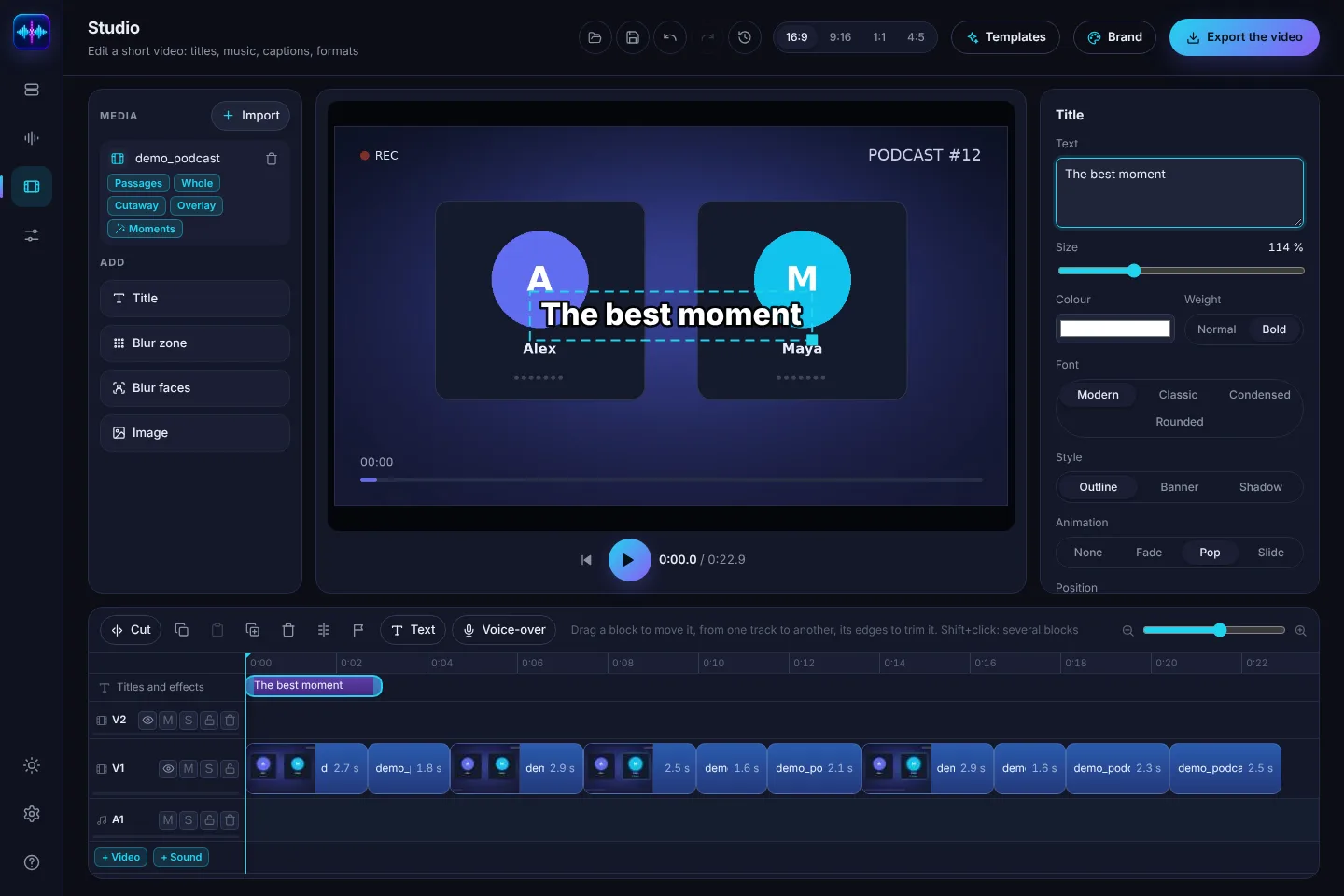Click the app logo icon
Screen dimensions: 1344x896
pos(32,32)
